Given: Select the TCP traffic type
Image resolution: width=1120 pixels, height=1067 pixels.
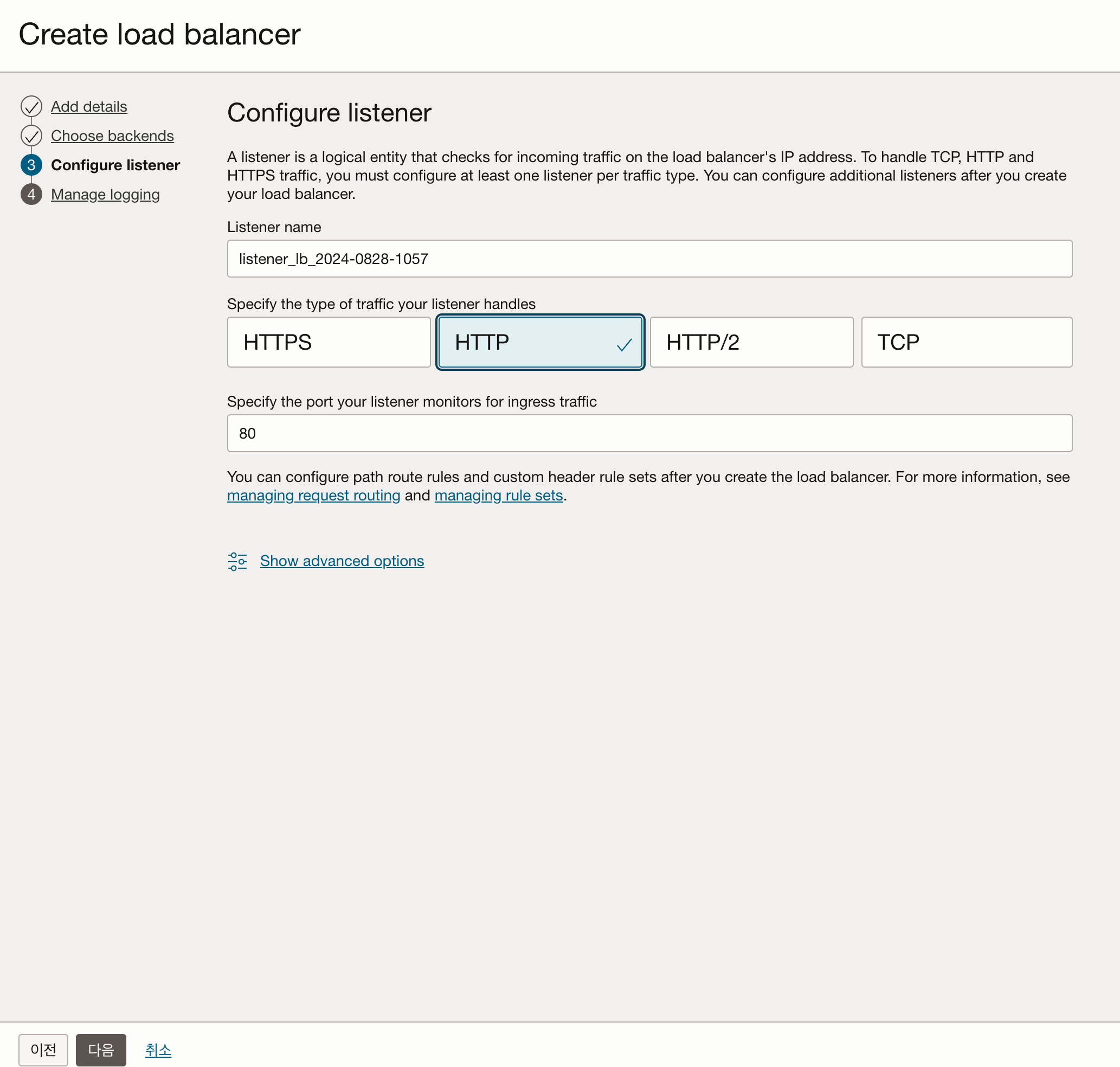Looking at the screenshot, I should tap(966, 343).
